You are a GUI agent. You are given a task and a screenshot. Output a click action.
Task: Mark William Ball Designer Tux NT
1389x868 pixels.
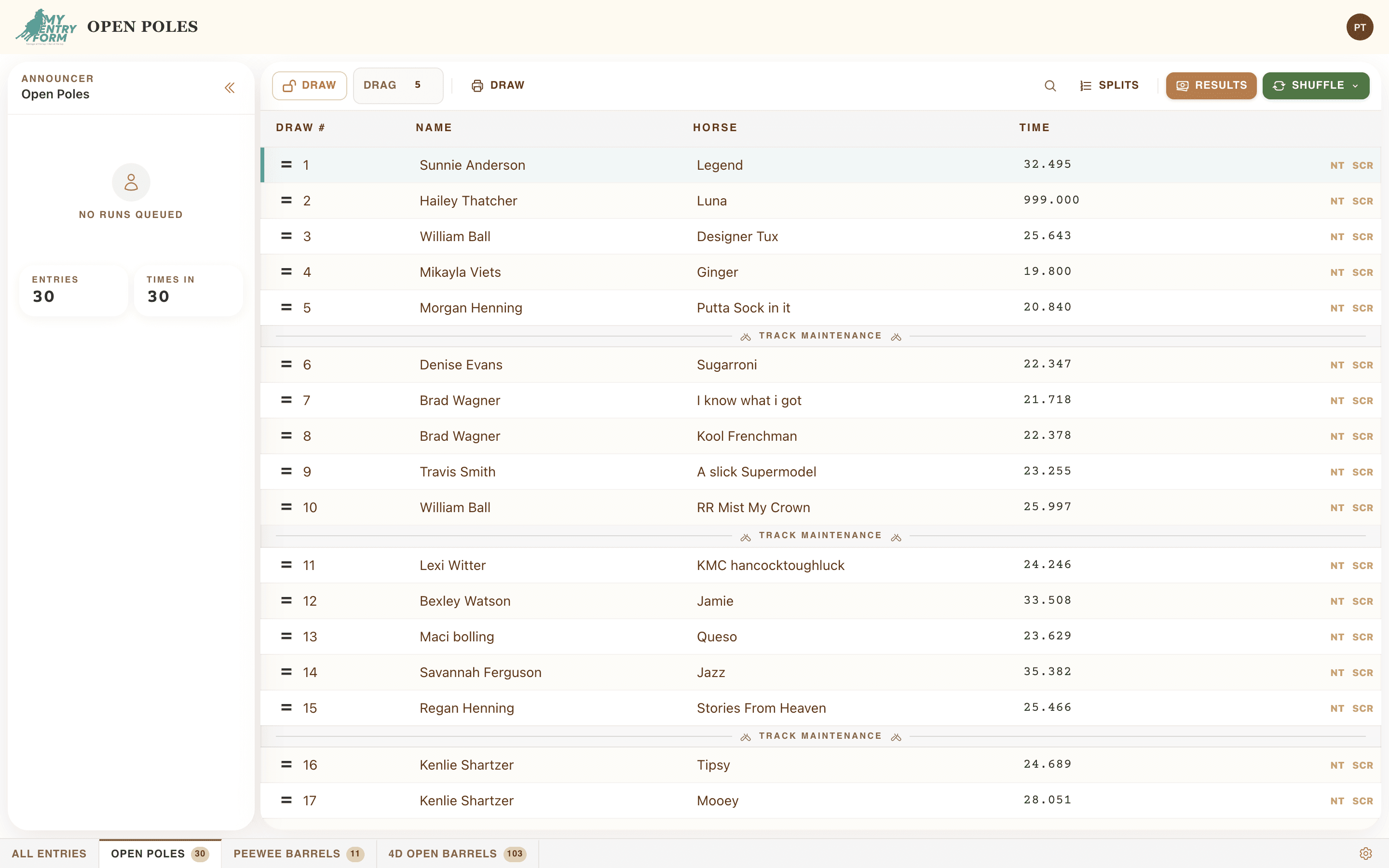(x=1337, y=236)
